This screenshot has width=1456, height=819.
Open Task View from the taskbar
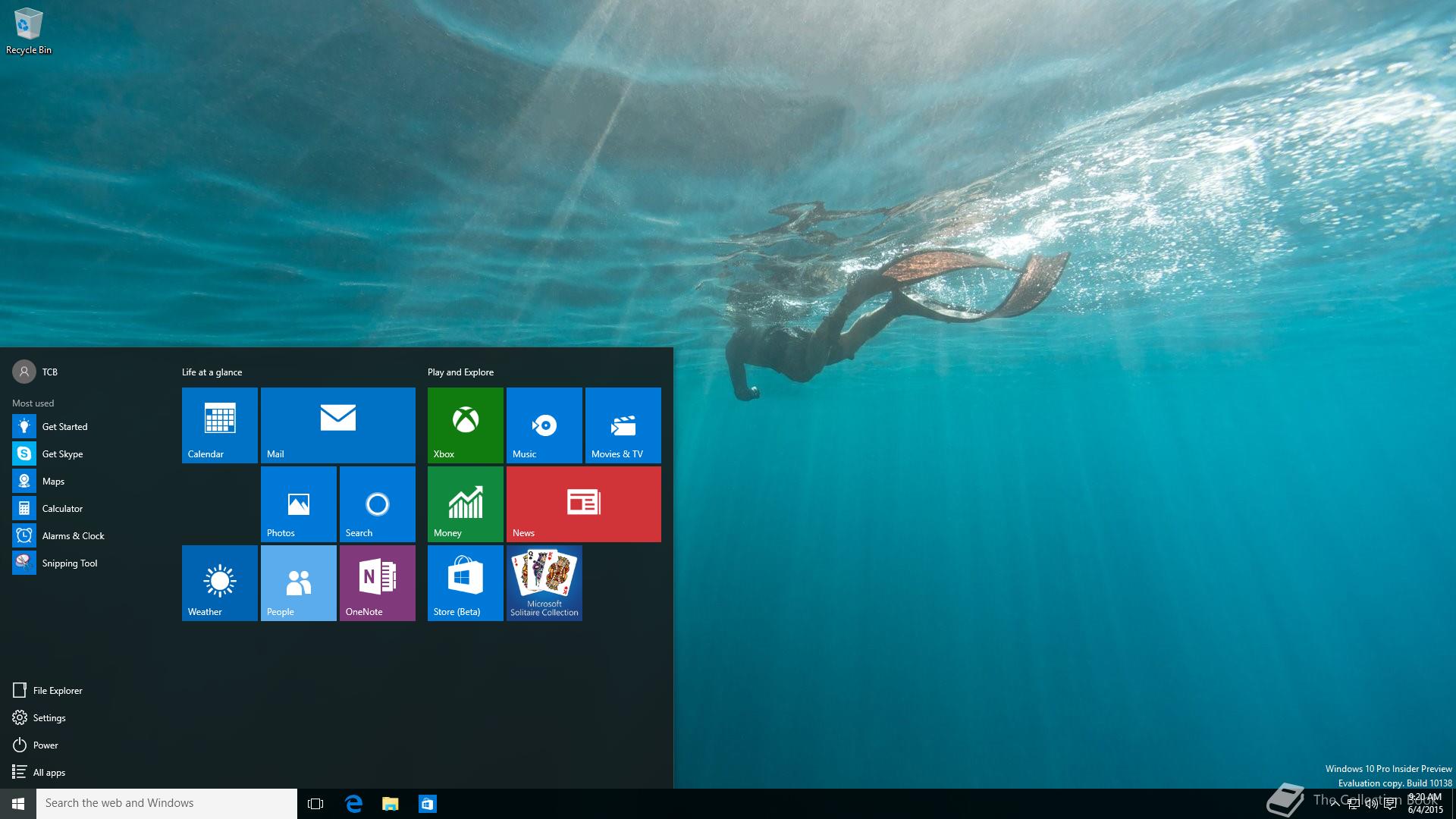[x=315, y=804]
